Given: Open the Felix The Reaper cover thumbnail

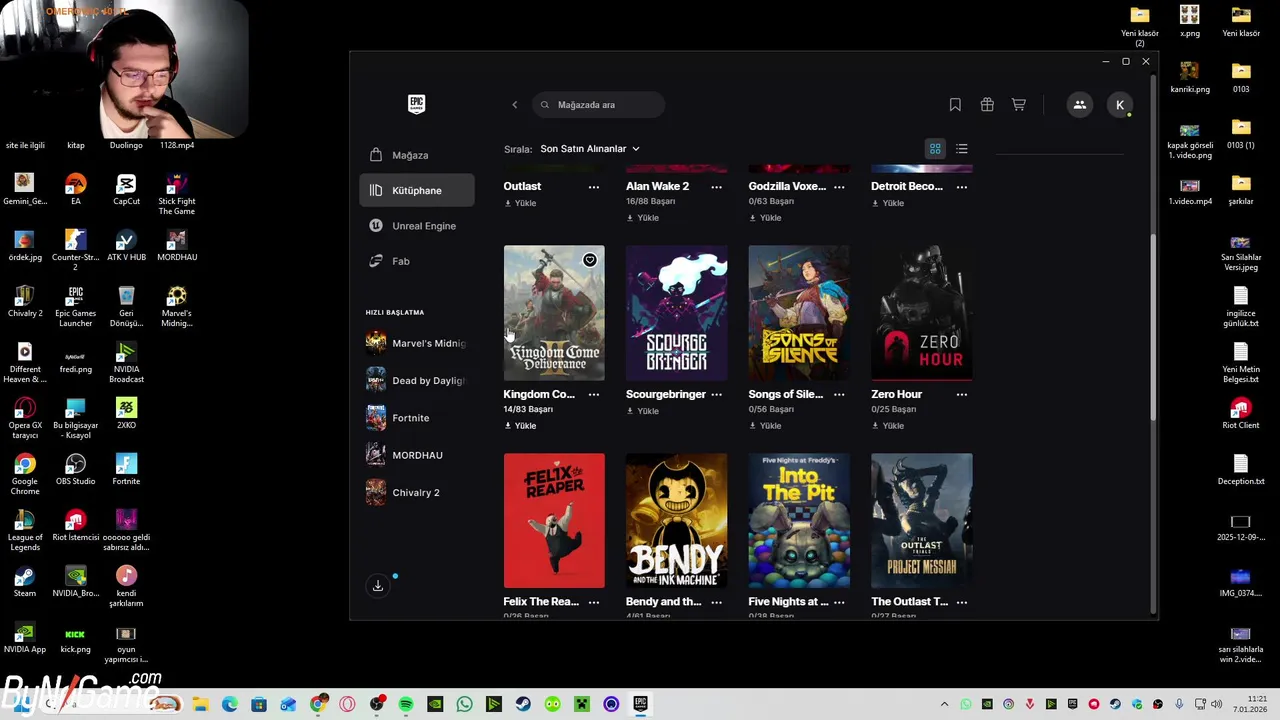Looking at the screenshot, I should pos(554,521).
